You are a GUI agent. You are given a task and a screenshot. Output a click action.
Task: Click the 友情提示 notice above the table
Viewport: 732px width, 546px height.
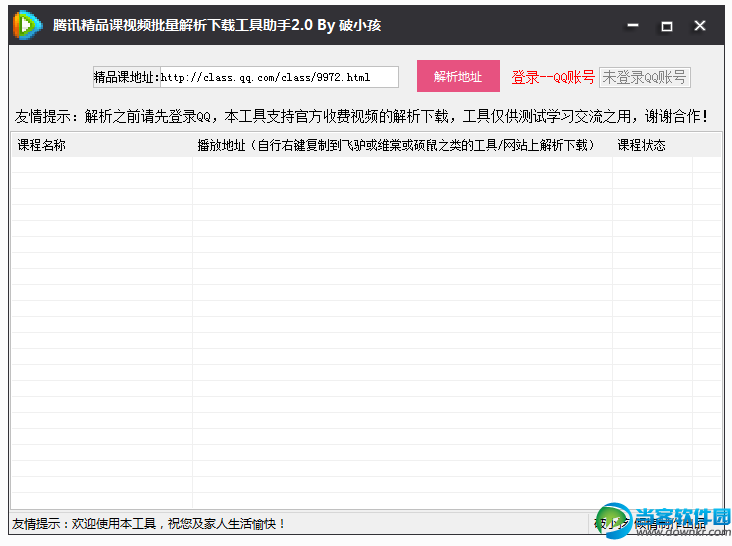click(x=361, y=116)
